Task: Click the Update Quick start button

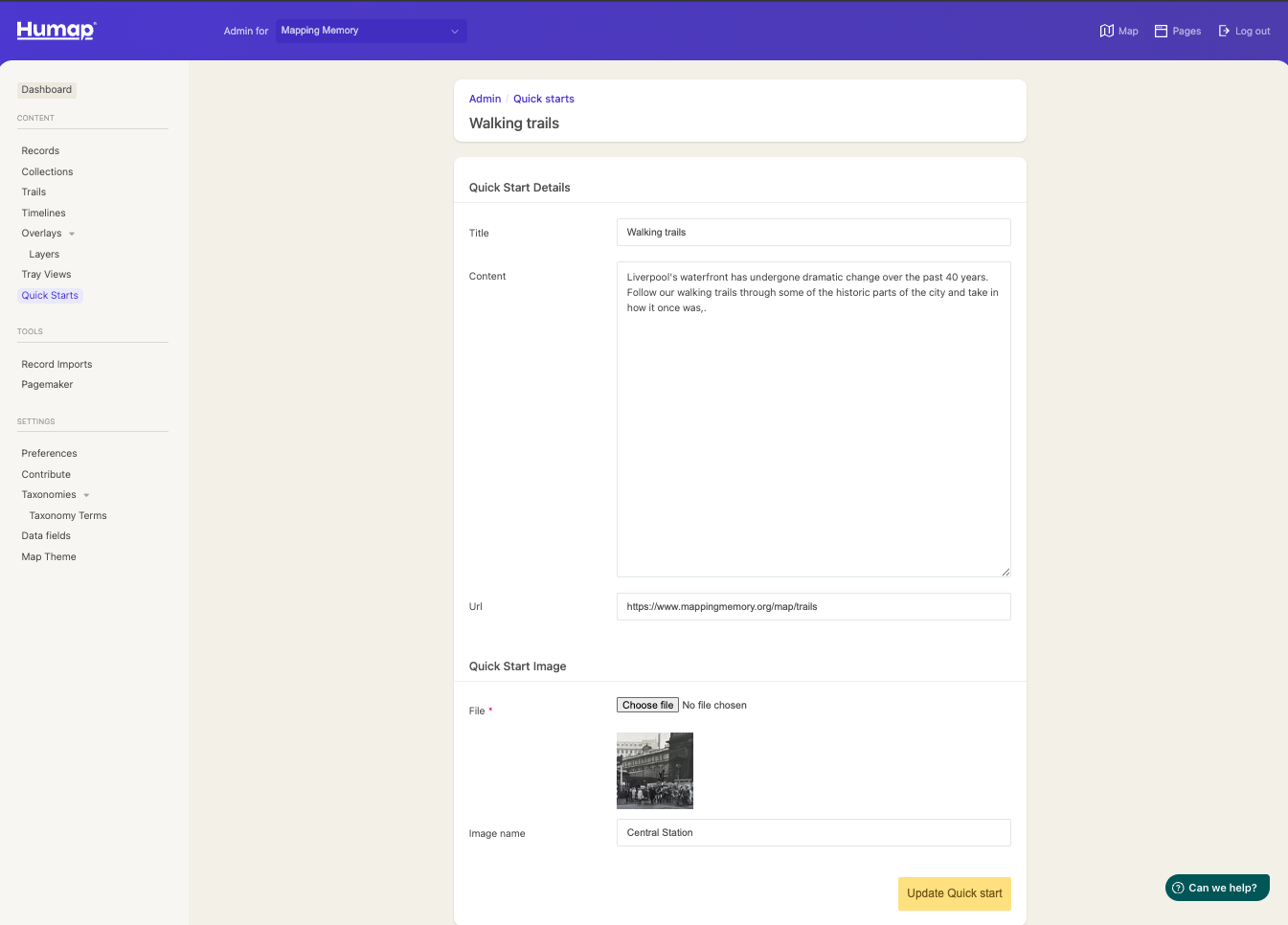Action: [x=954, y=893]
